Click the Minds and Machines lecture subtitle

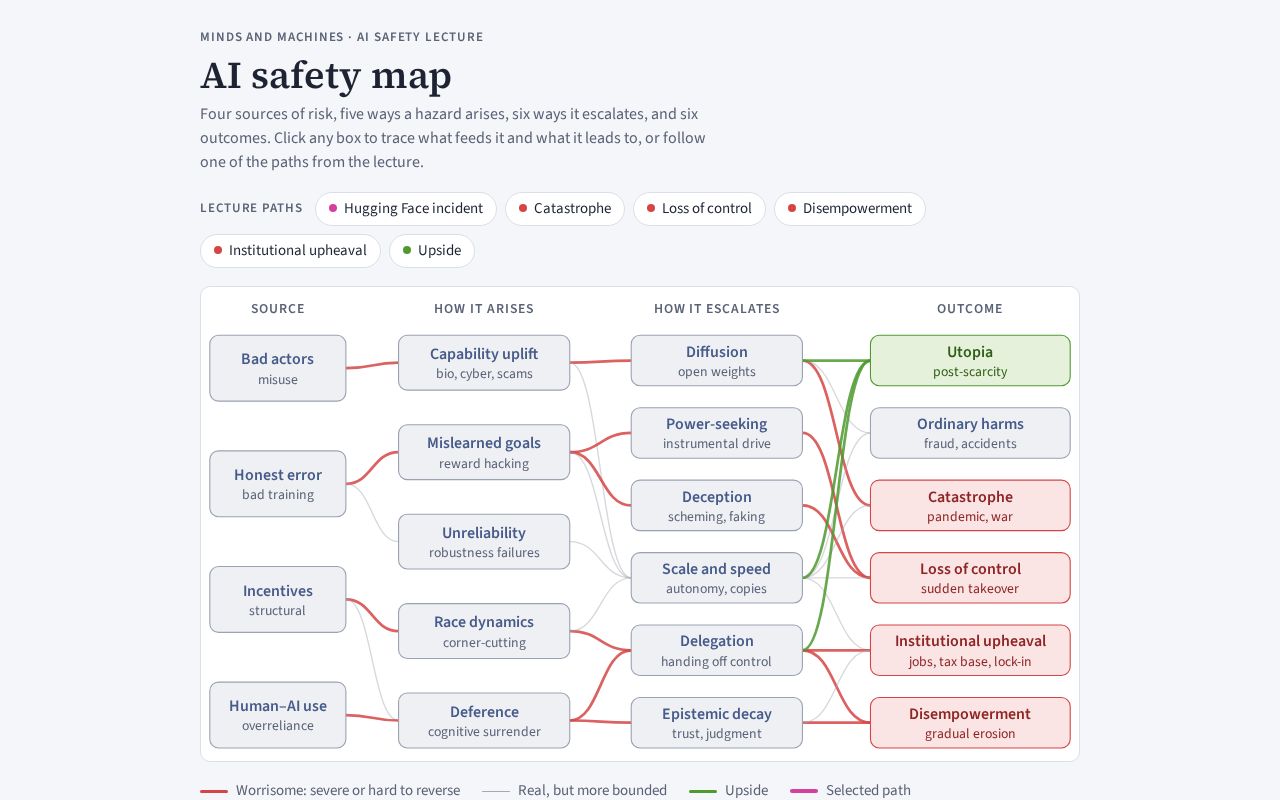pos(342,37)
